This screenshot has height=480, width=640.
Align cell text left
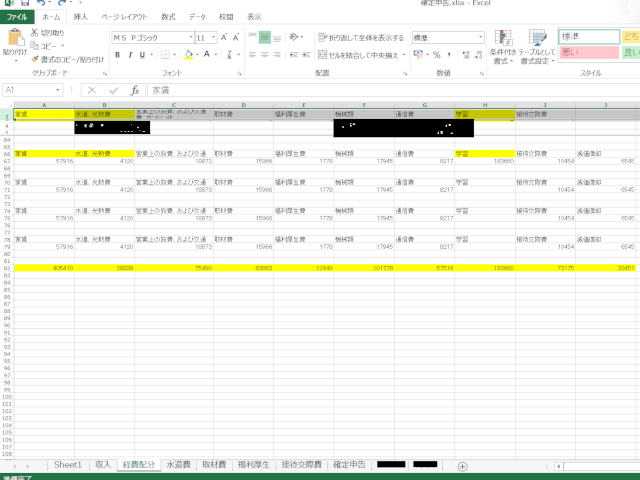(252, 55)
